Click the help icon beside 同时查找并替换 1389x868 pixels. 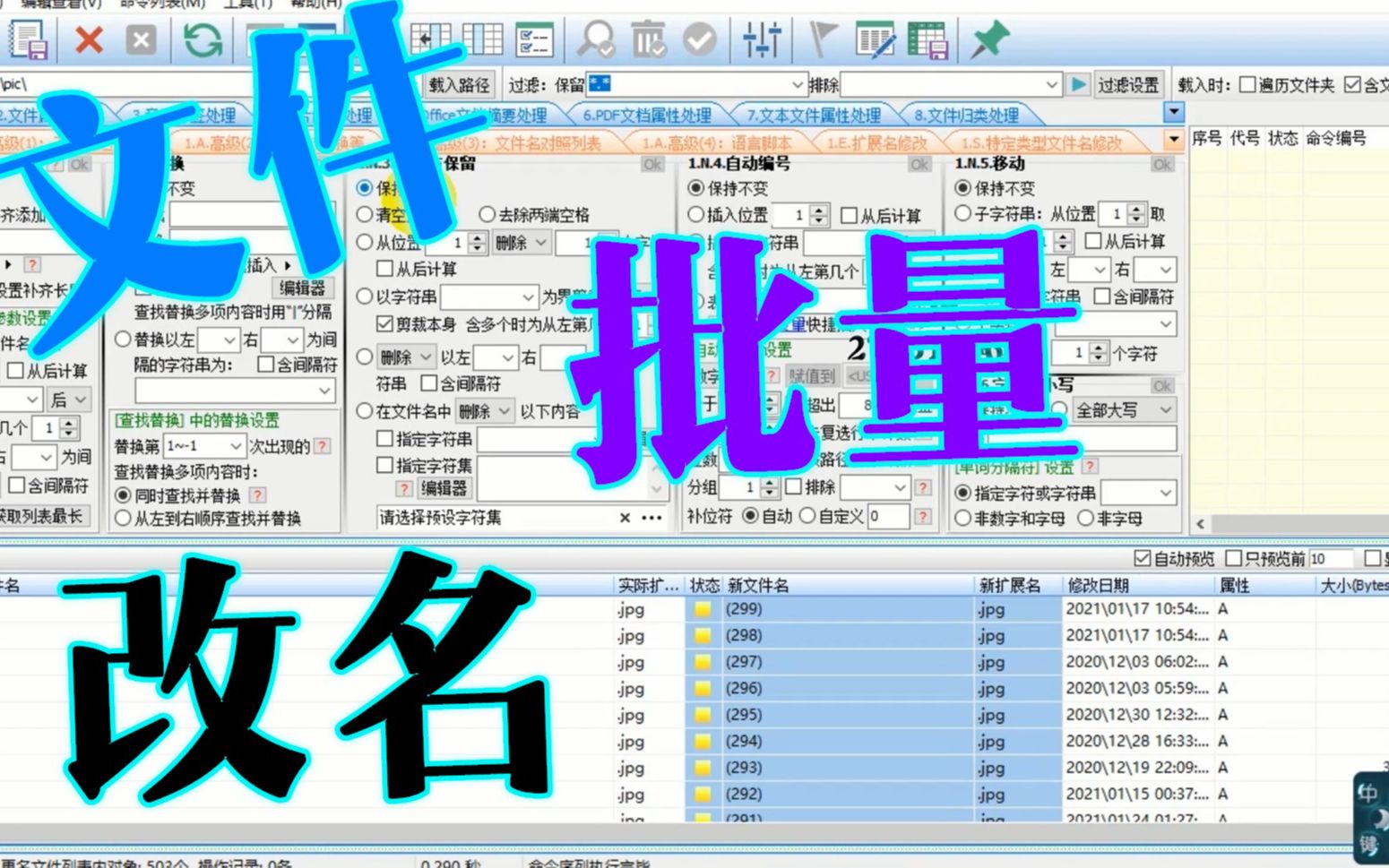tap(257, 495)
